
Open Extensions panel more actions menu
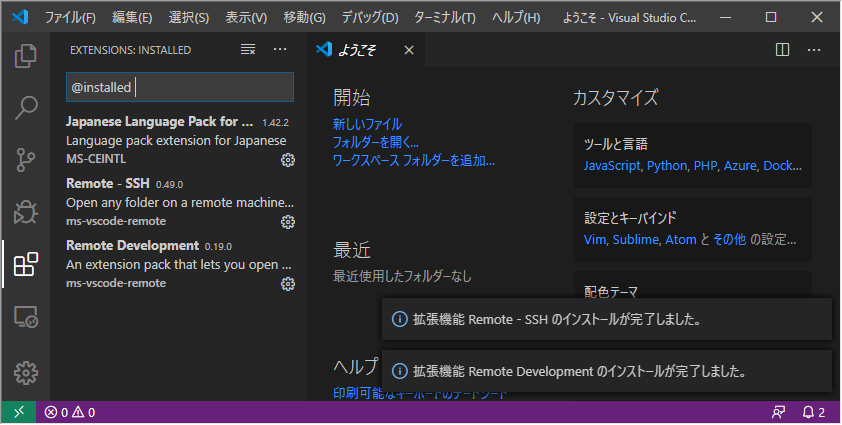coord(280,49)
